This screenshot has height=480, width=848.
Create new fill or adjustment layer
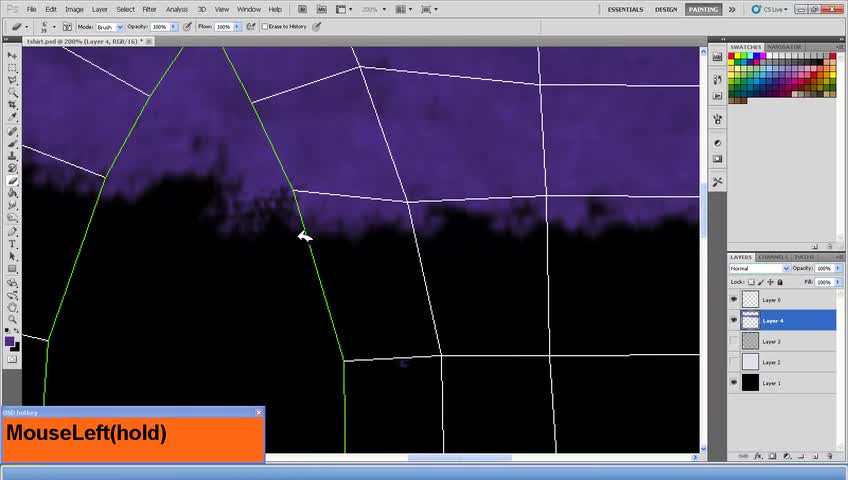(x=787, y=456)
